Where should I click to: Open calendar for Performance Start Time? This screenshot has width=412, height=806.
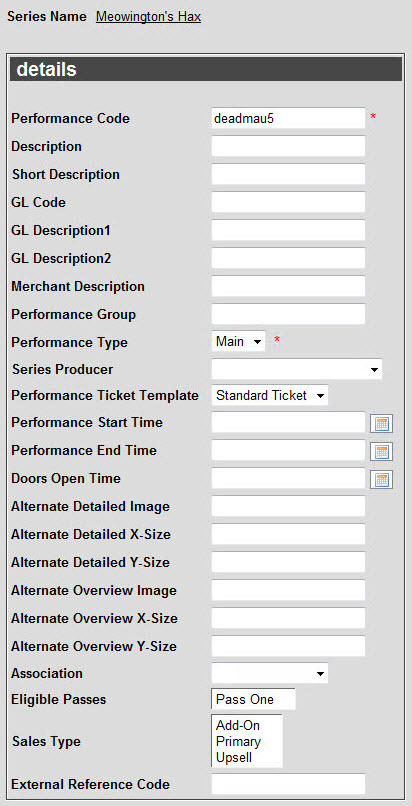(381, 424)
